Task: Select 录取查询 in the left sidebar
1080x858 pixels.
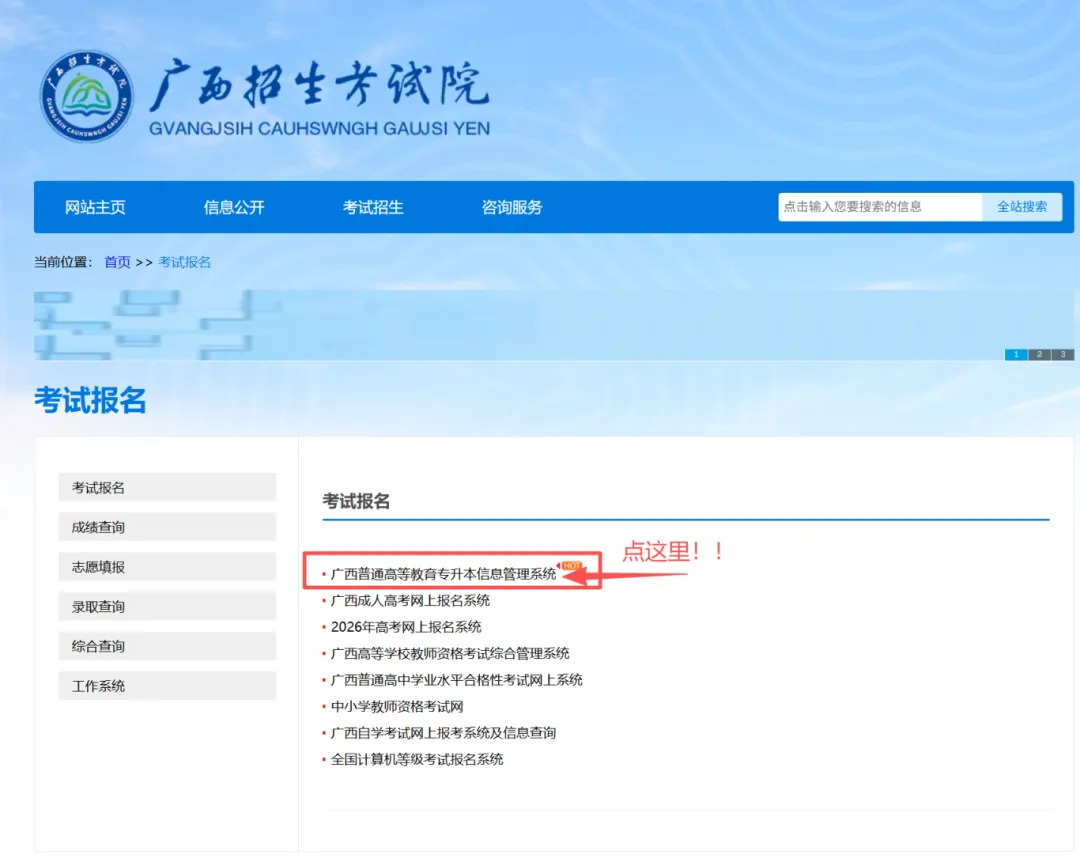Action: pos(167,607)
